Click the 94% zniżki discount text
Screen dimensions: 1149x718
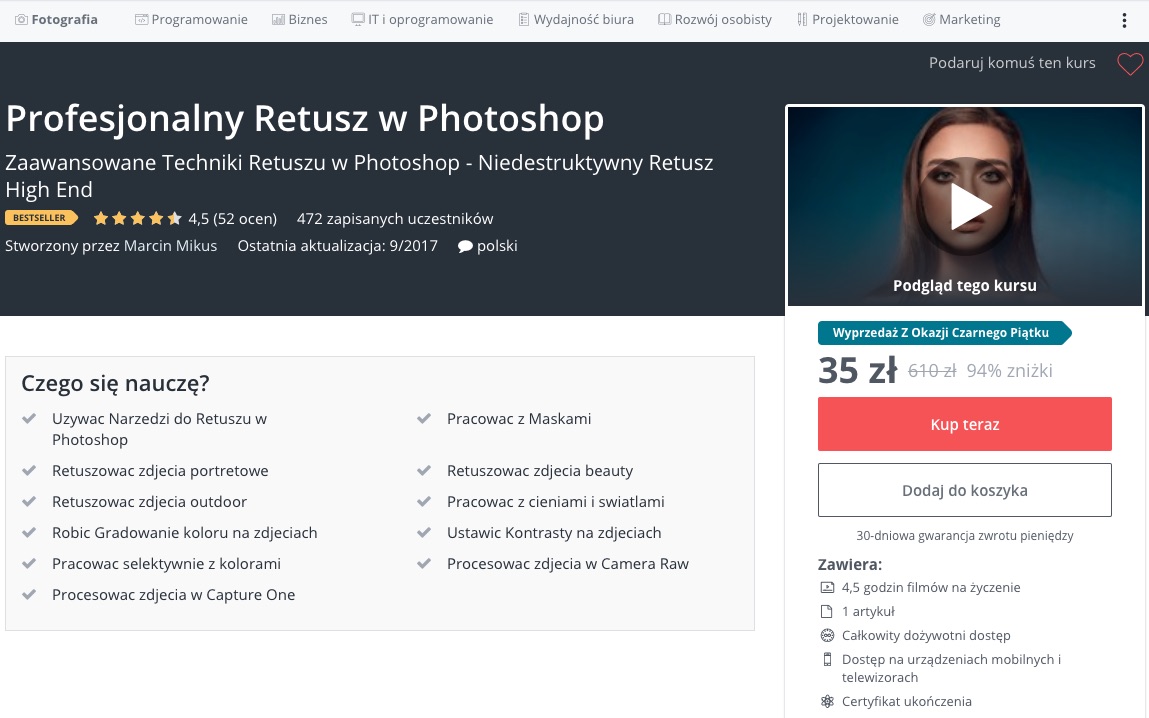(1009, 371)
